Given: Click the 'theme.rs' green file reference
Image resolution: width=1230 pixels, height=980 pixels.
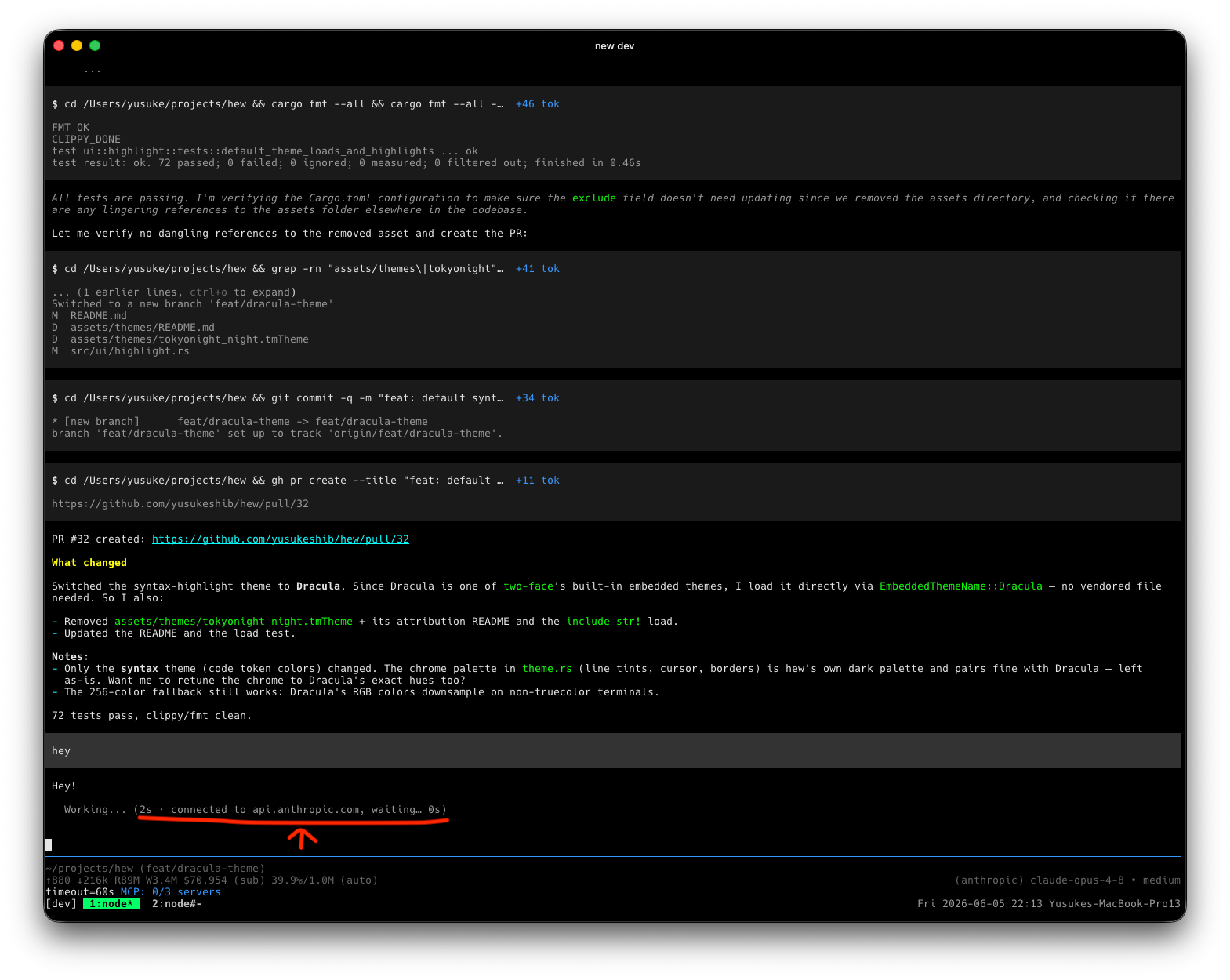Looking at the screenshot, I should pyautogui.click(x=547, y=669).
